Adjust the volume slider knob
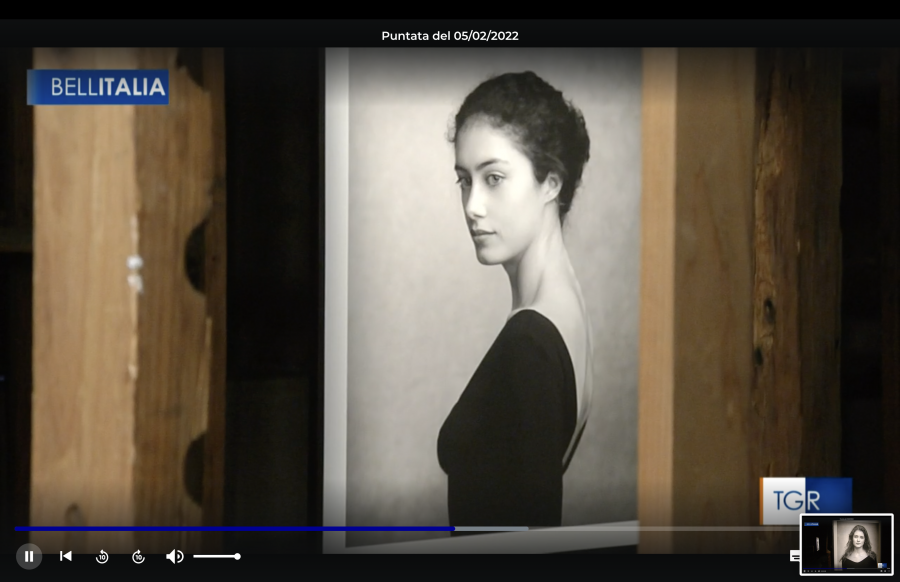This screenshot has height=582, width=900. pos(237,556)
